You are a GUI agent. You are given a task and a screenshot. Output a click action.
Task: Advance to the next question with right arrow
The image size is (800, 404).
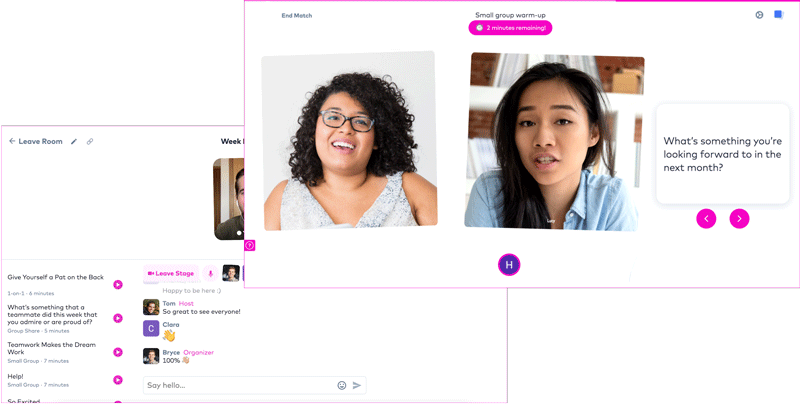[739, 218]
